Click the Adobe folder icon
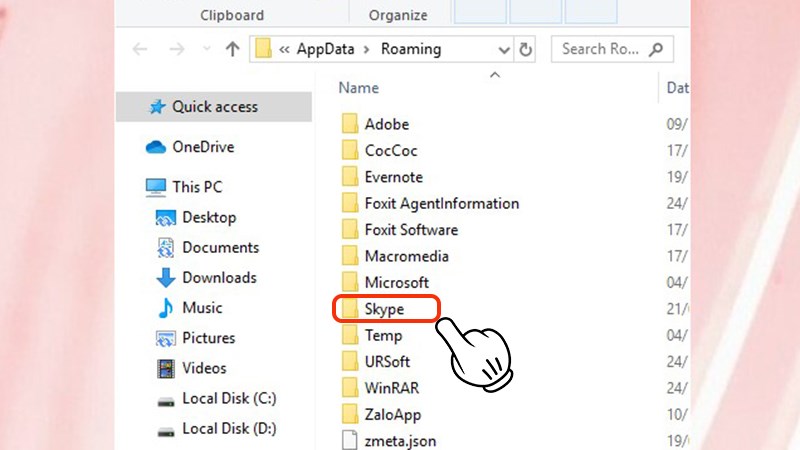 click(x=350, y=123)
